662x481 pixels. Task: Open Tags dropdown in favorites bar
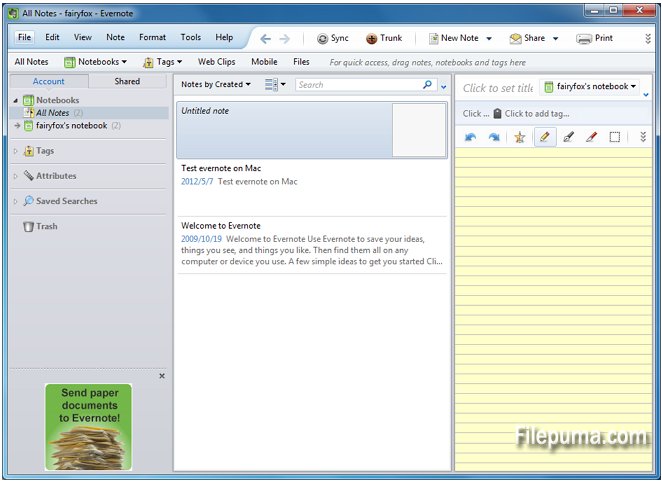click(163, 62)
